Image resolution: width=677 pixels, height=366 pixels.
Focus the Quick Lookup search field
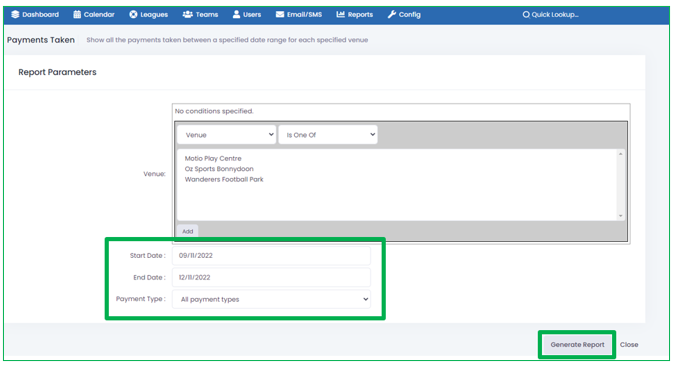(555, 15)
